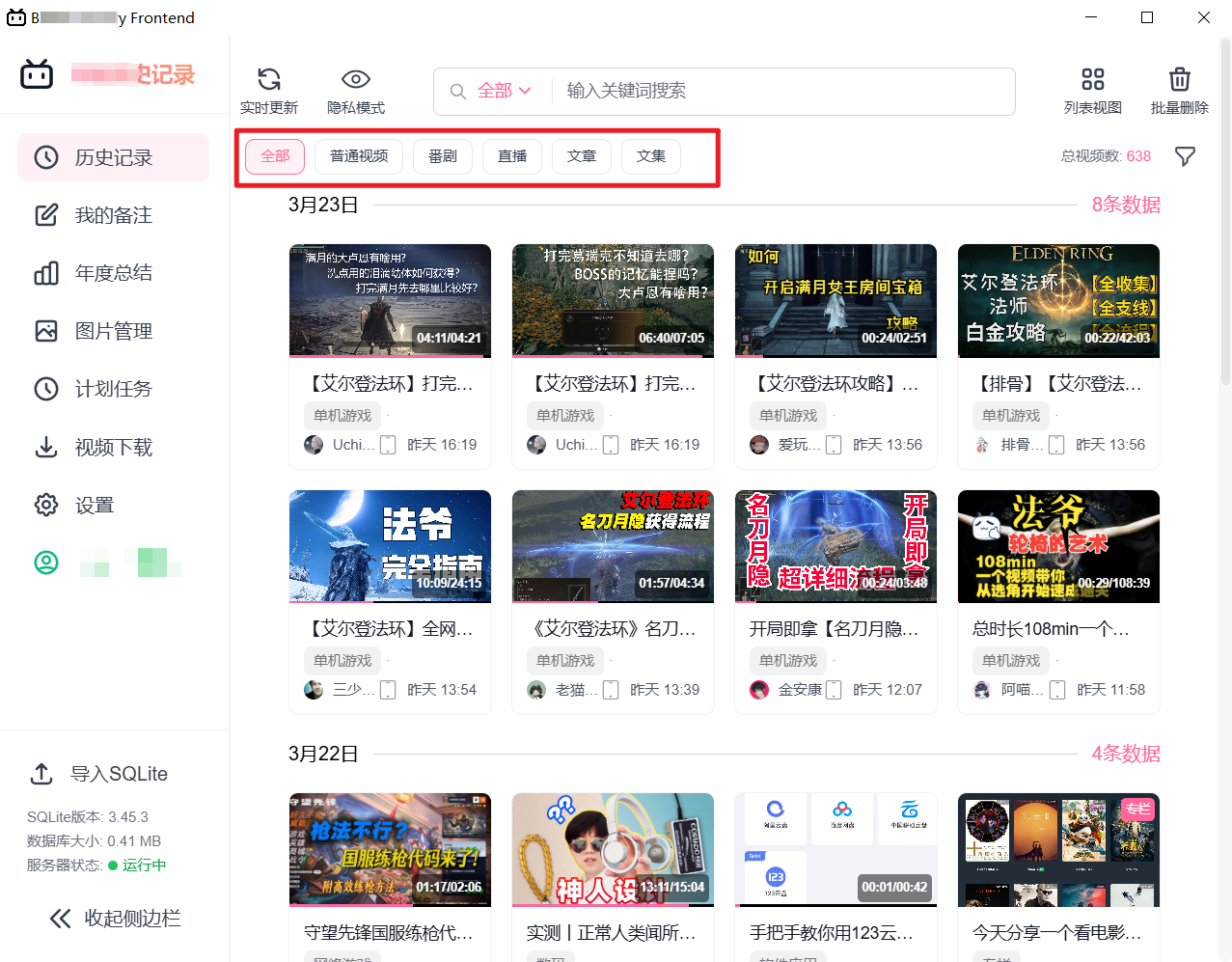The width and height of the screenshot is (1232, 962).
Task: Open Elden Ring 白金攻略 thumbnail
Action: click(x=1058, y=300)
